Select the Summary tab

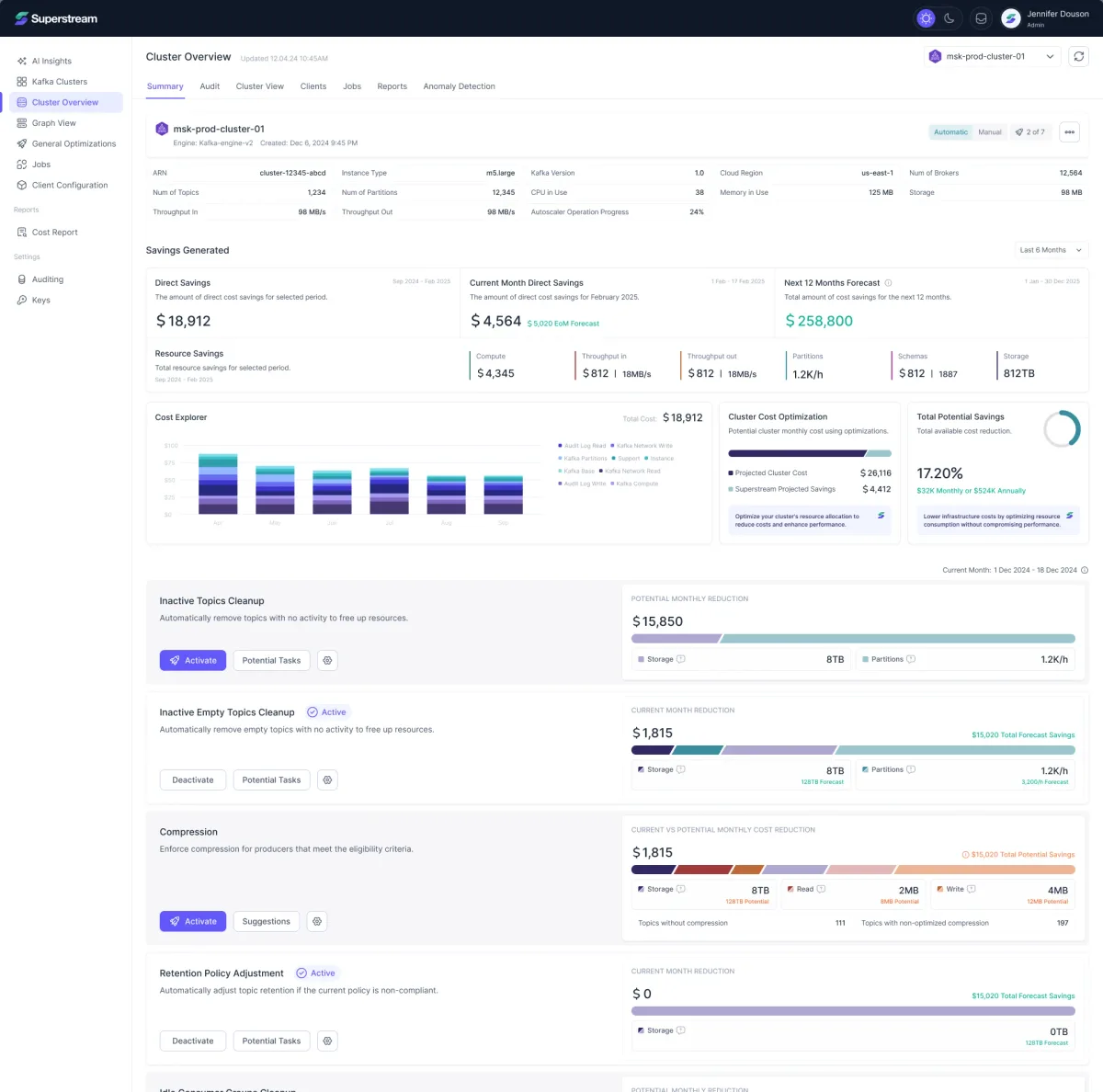[x=165, y=86]
